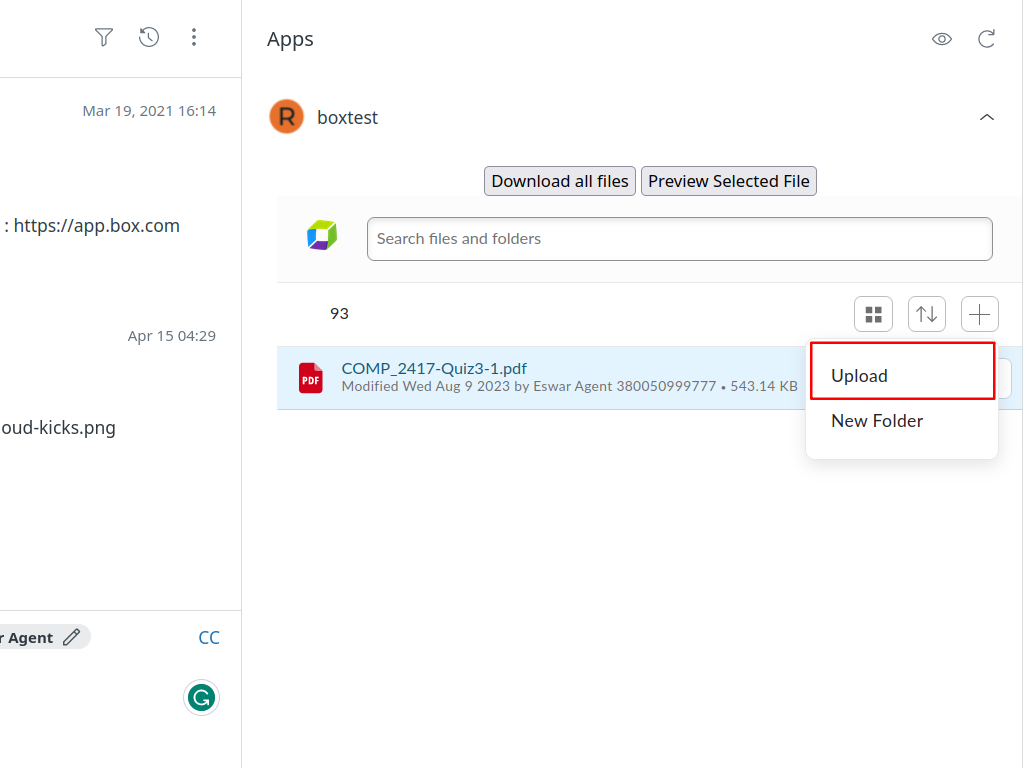
Task: Focus the Search files and folders field
Action: (679, 239)
